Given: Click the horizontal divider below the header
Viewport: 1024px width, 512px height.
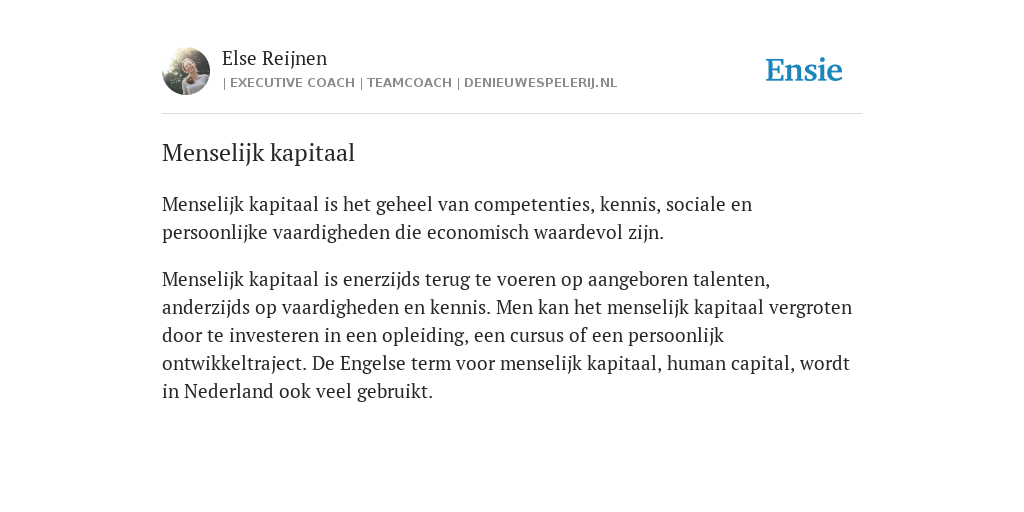Looking at the screenshot, I should [512, 114].
